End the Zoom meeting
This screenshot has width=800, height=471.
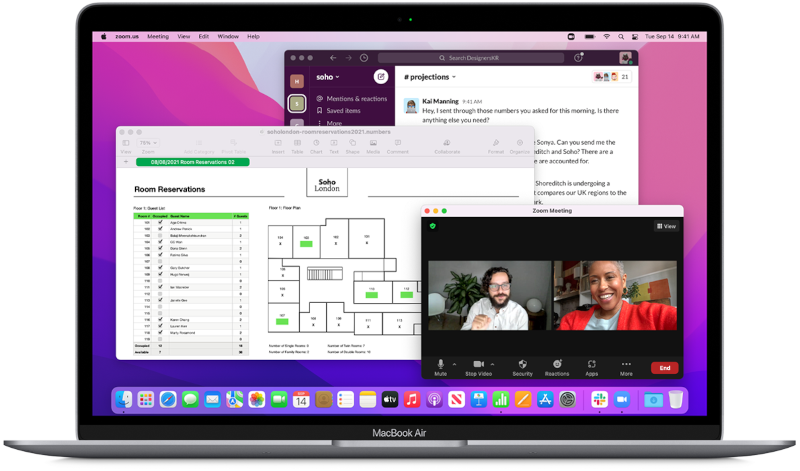point(665,368)
